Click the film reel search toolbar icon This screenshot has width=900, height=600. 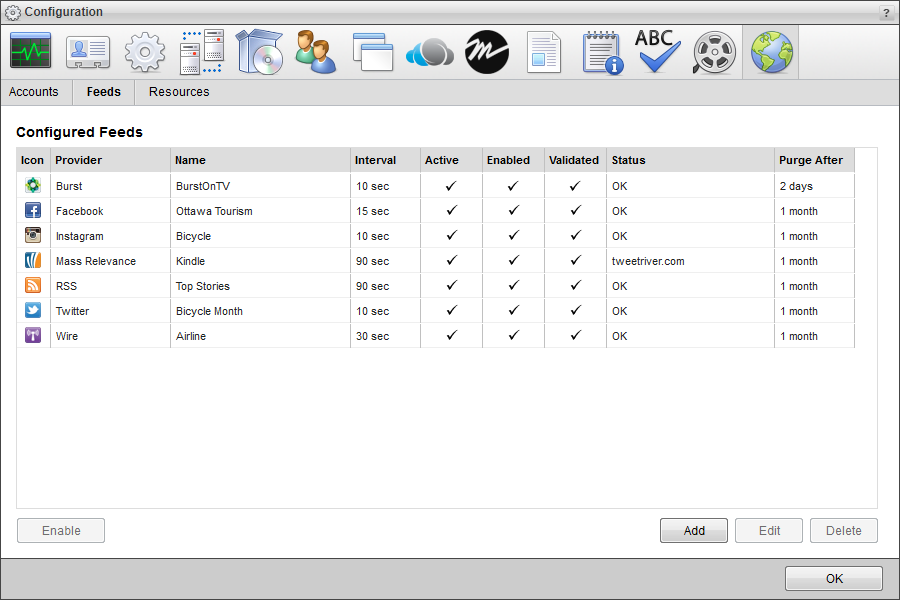[714, 51]
